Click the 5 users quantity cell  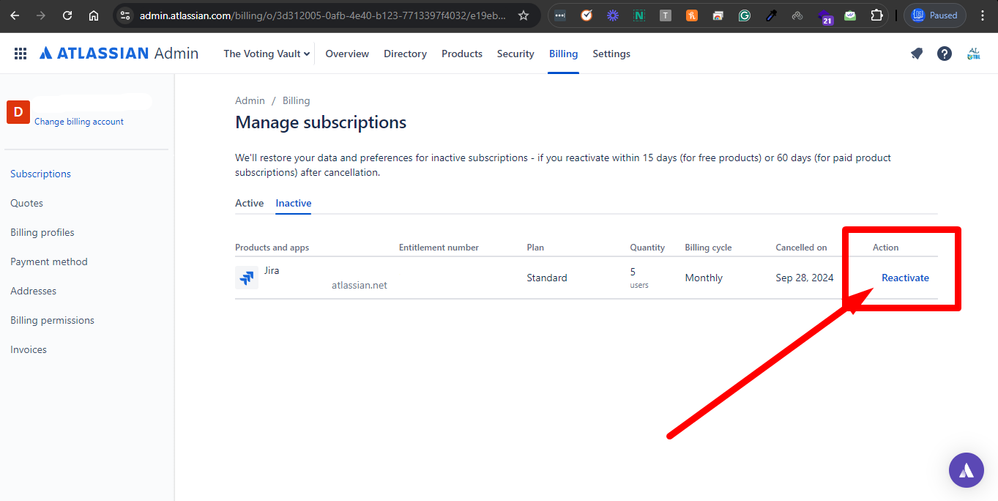coord(639,278)
